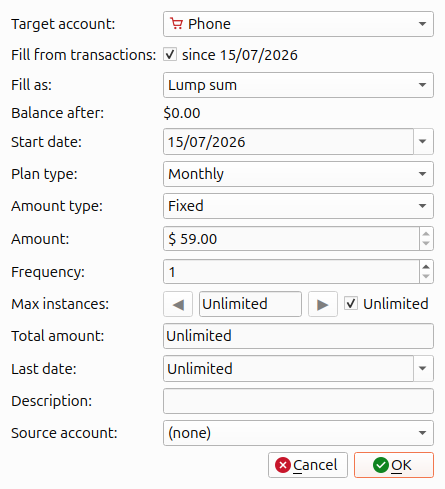Click the shopping cart icon beside Phone
The height and width of the screenshot is (489, 445).
coord(176,24)
